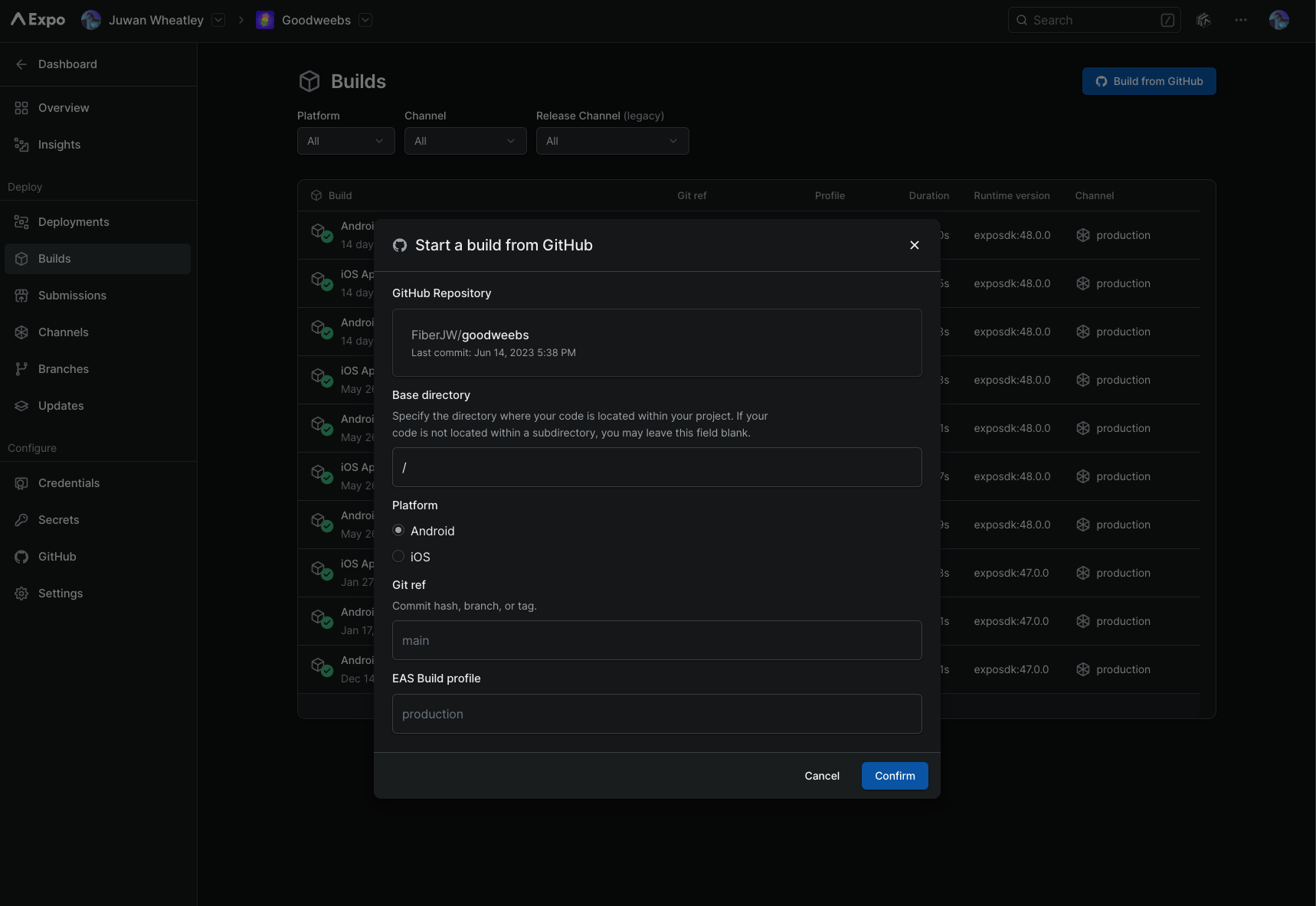Viewport: 1316px width, 906px height.
Task: Click the Settings gear icon in sidebar
Action: coord(21,594)
